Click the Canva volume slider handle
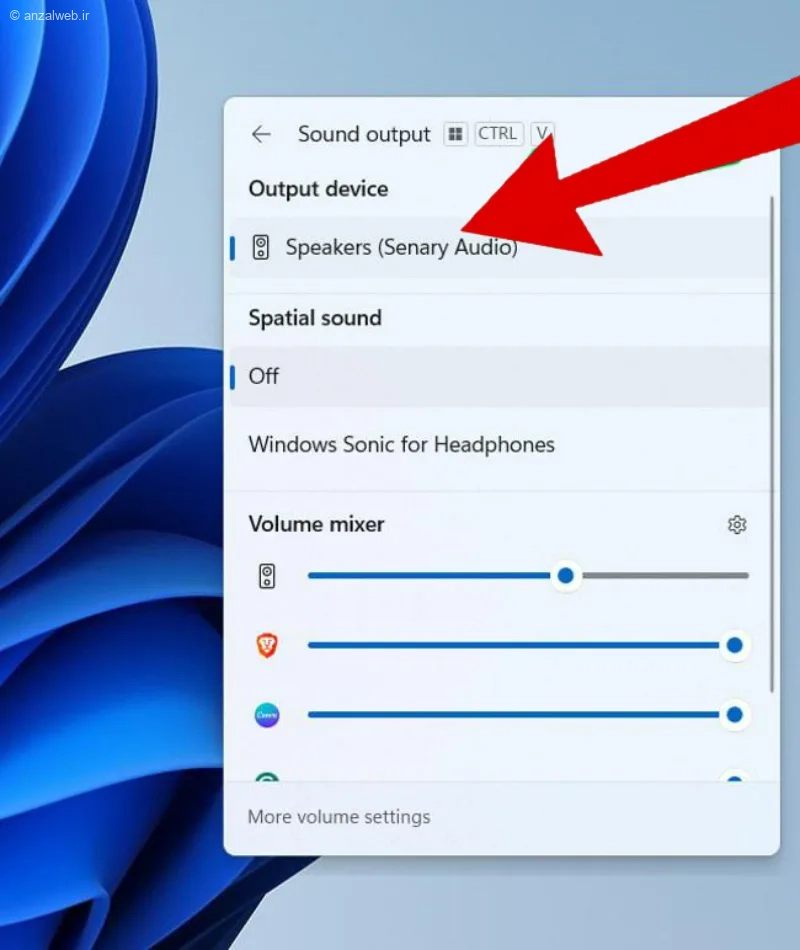 point(734,715)
